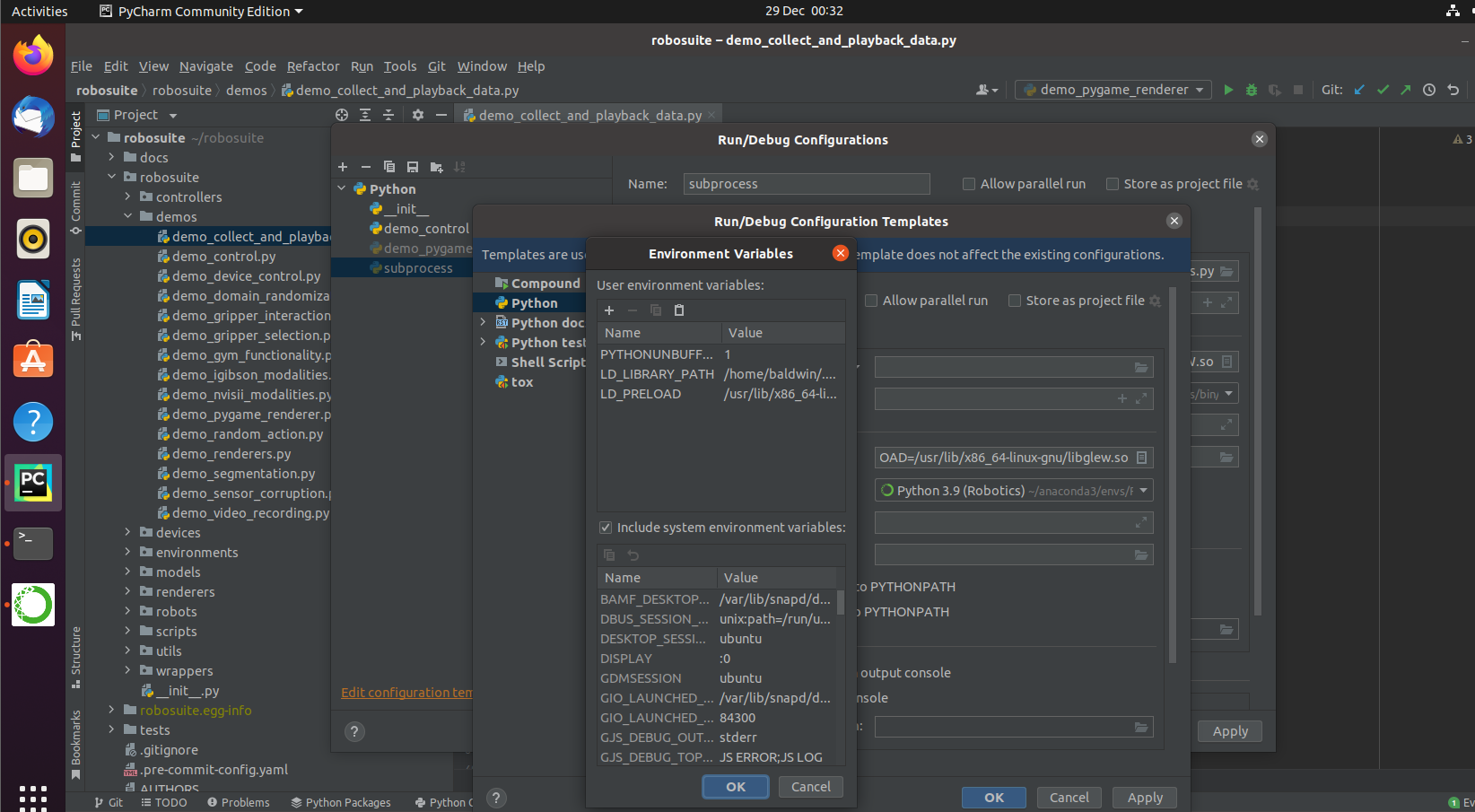Start debugging with the bug icon
The image size is (1475, 812).
1251,90
